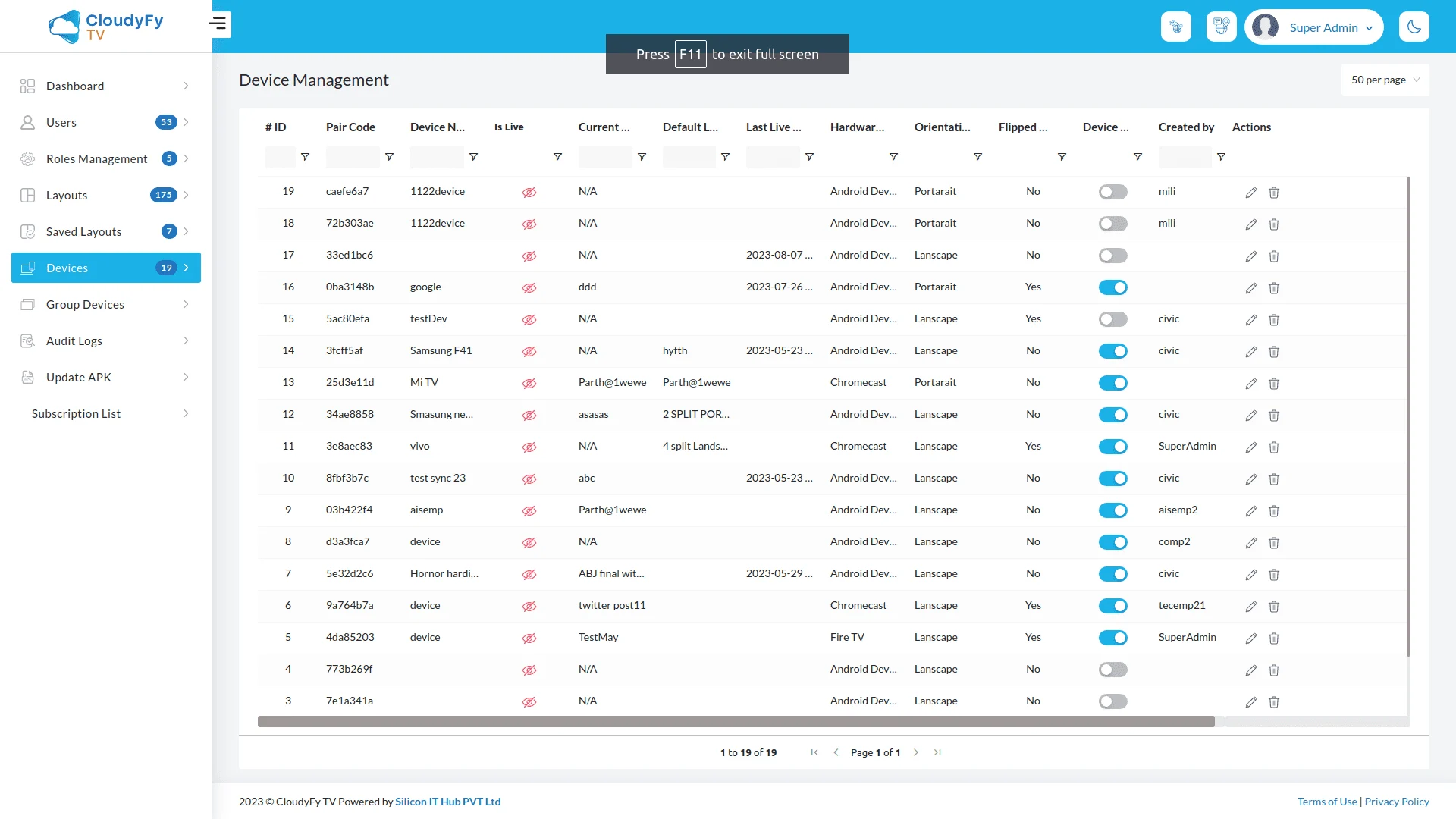Click the horizontal table scrollbar

[736, 722]
